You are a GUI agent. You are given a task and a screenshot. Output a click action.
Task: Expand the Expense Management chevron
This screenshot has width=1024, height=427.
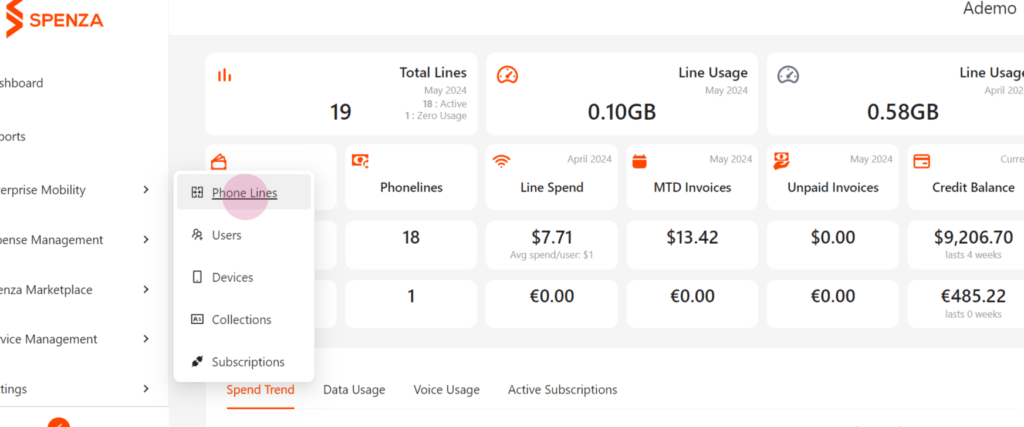[146, 240]
